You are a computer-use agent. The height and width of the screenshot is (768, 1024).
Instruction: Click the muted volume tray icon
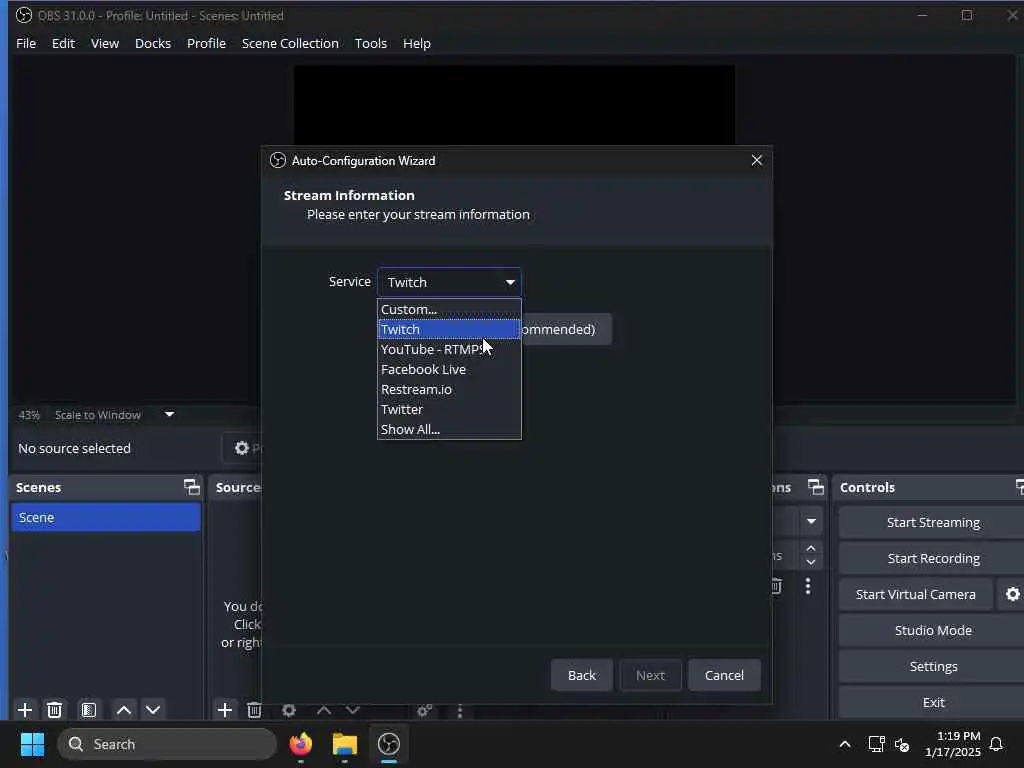point(902,744)
